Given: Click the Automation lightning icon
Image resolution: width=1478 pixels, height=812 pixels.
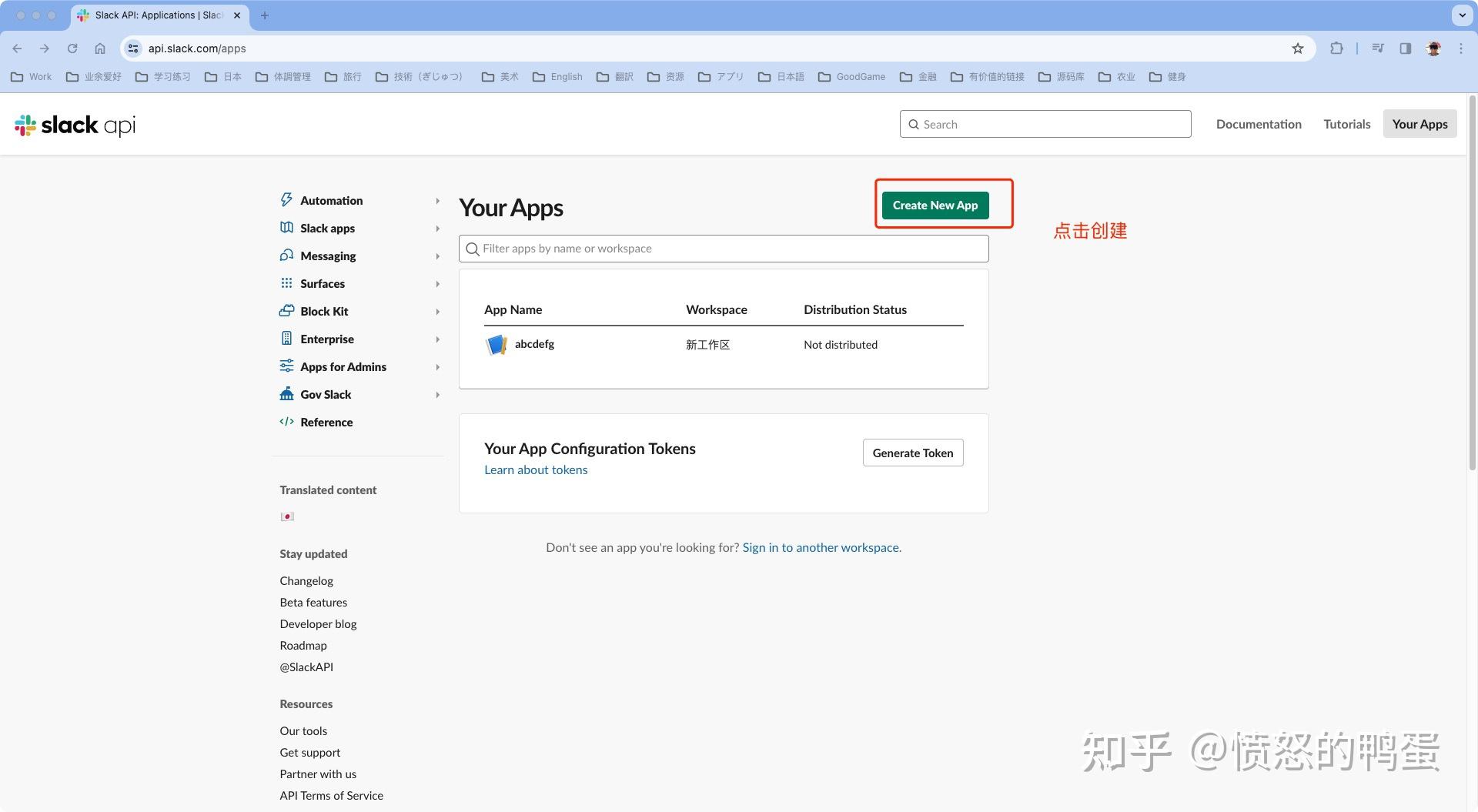Looking at the screenshot, I should coord(286,200).
